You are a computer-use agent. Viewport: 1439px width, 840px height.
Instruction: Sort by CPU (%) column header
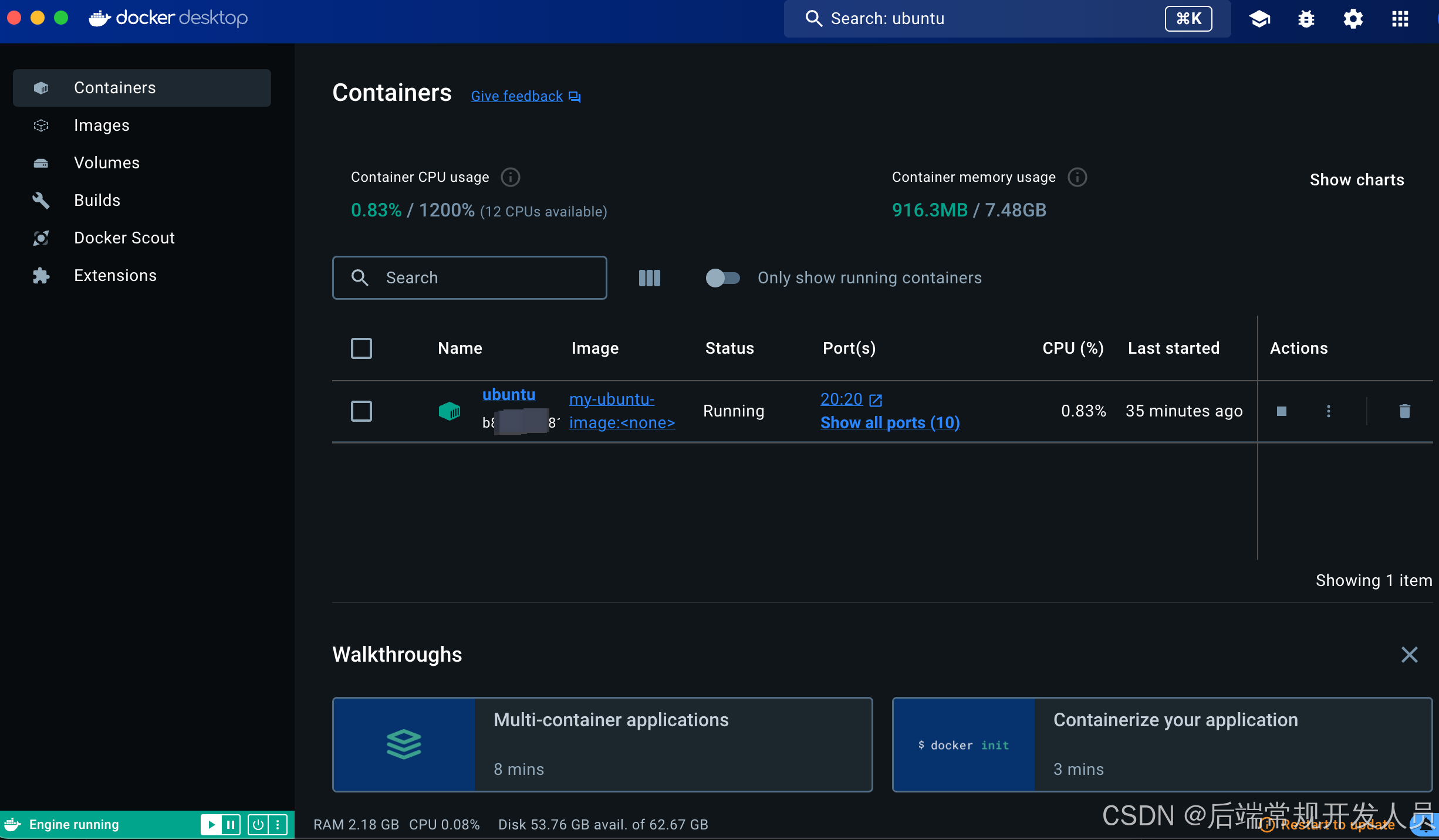pyautogui.click(x=1073, y=348)
